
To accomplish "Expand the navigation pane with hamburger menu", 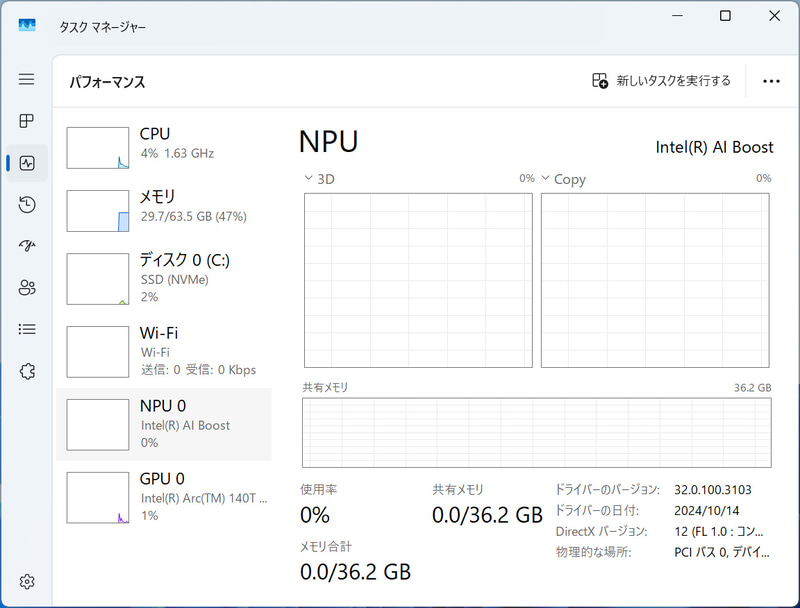I will point(27,80).
